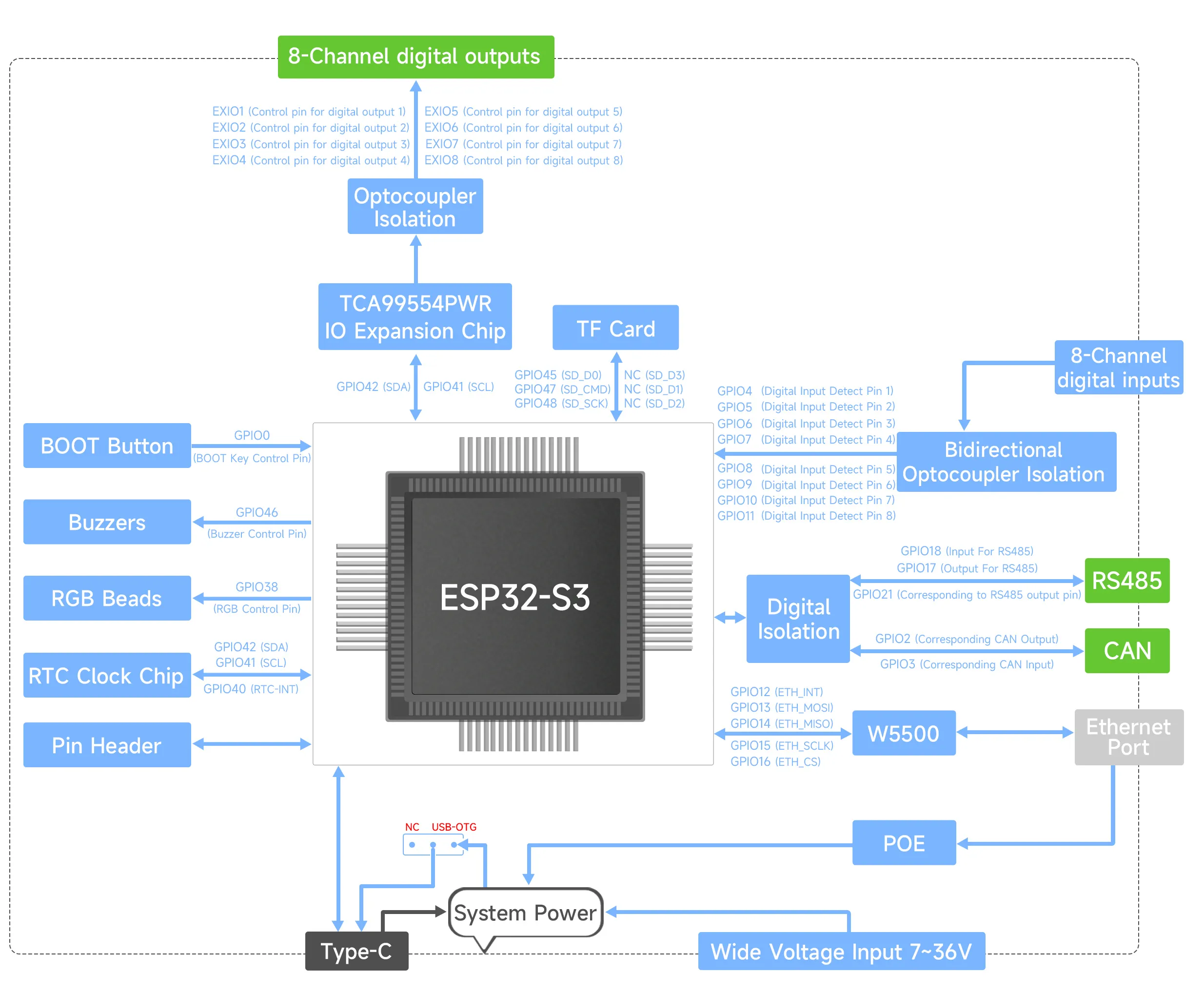Select the POE block
This screenshot has width=1204, height=992.
904,843
